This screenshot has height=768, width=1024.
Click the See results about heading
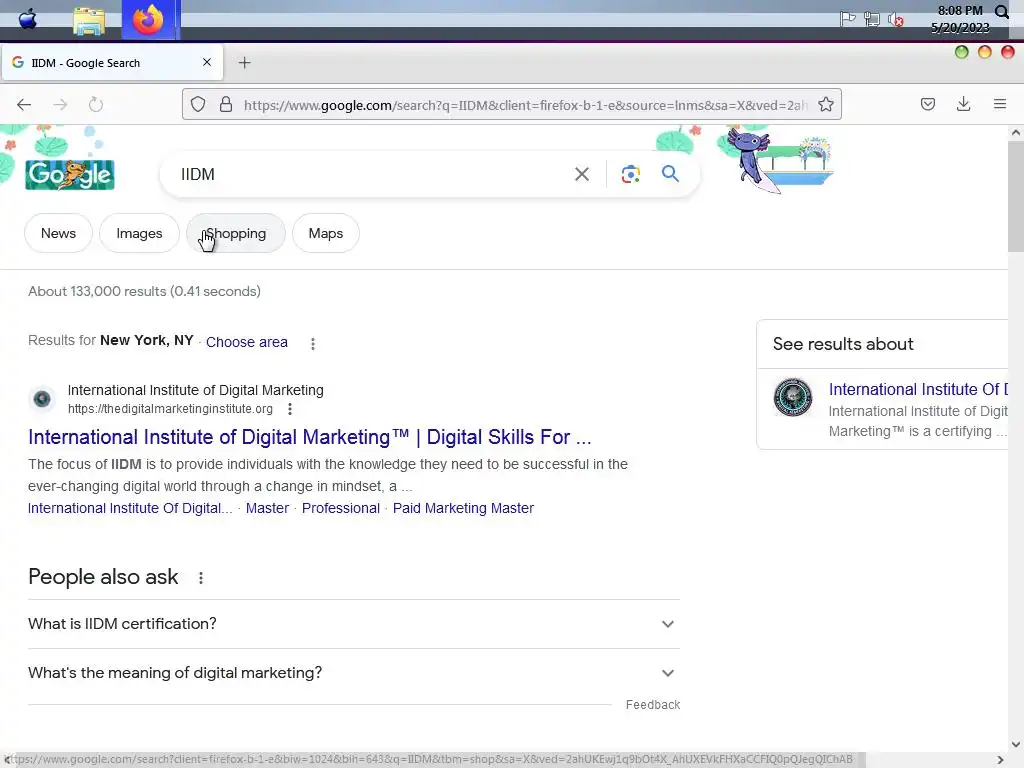(x=843, y=344)
